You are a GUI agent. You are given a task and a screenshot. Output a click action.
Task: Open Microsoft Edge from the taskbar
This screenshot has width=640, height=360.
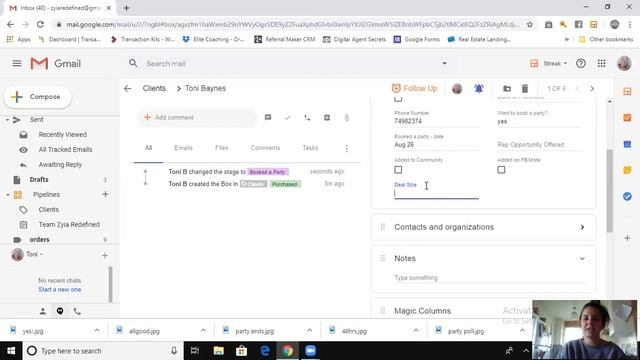pos(264,351)
